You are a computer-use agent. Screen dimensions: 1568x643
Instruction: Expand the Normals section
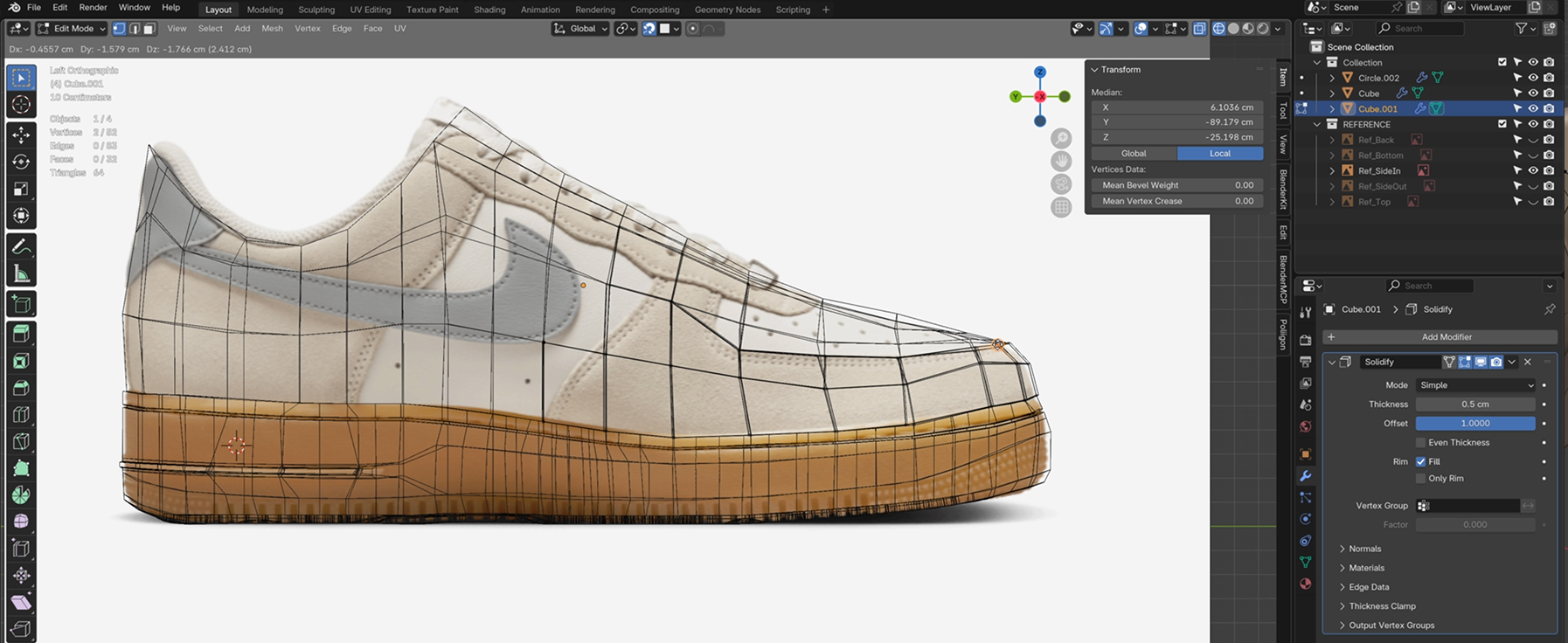coord(1364,549)
